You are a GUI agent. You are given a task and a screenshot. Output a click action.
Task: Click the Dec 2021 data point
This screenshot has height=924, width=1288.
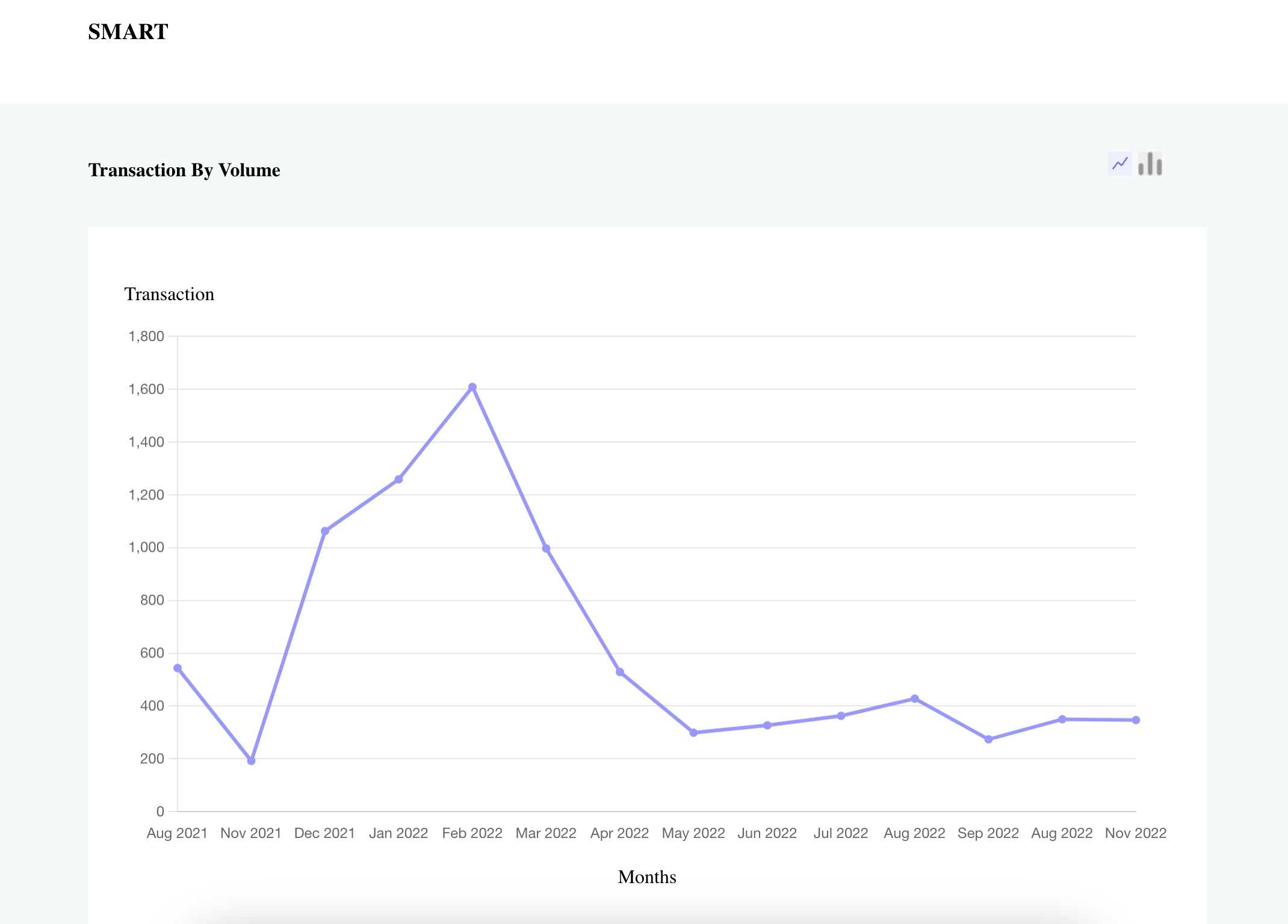click(325, 531)
